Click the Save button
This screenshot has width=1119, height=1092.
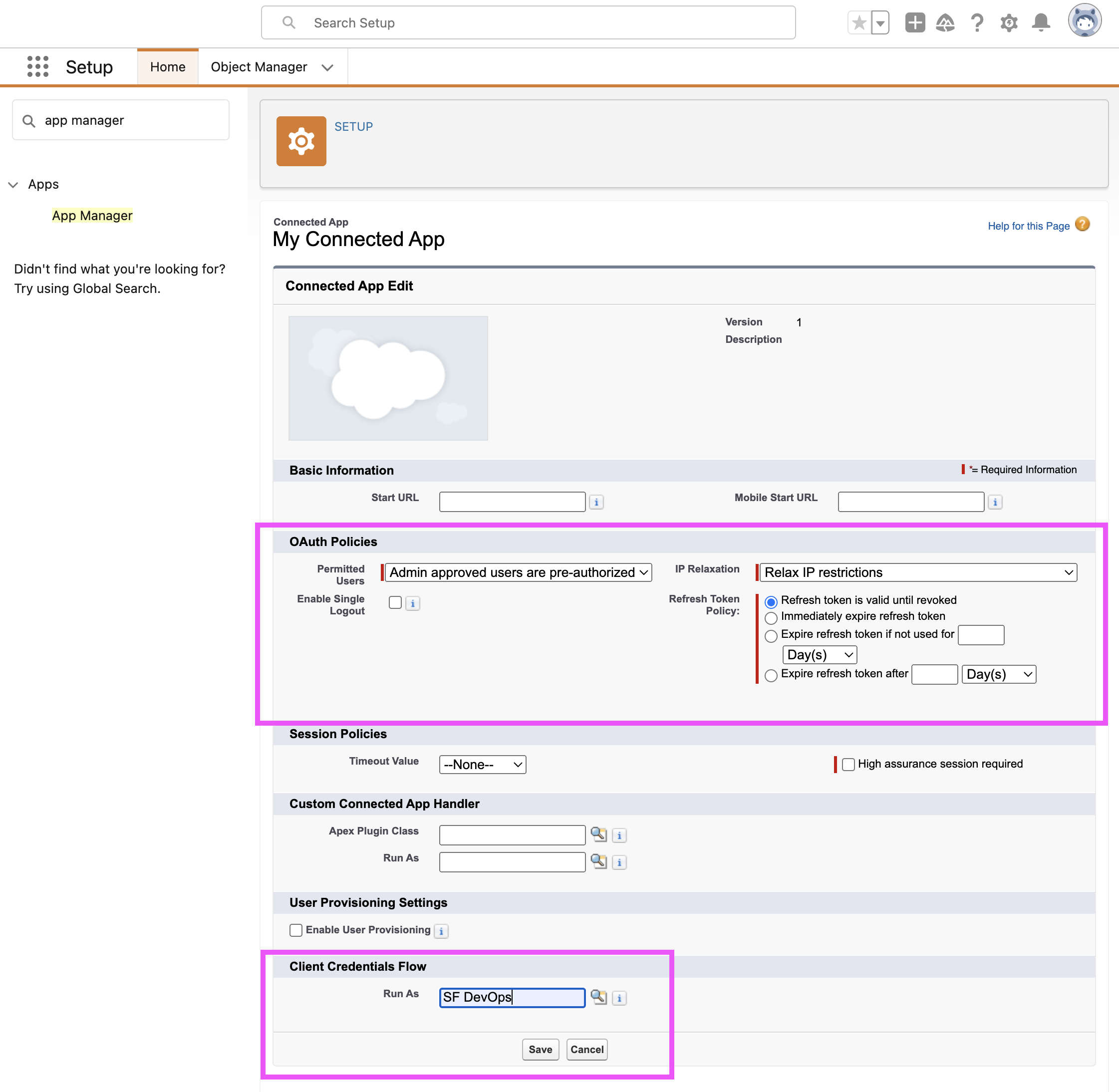pos(541,1049)
